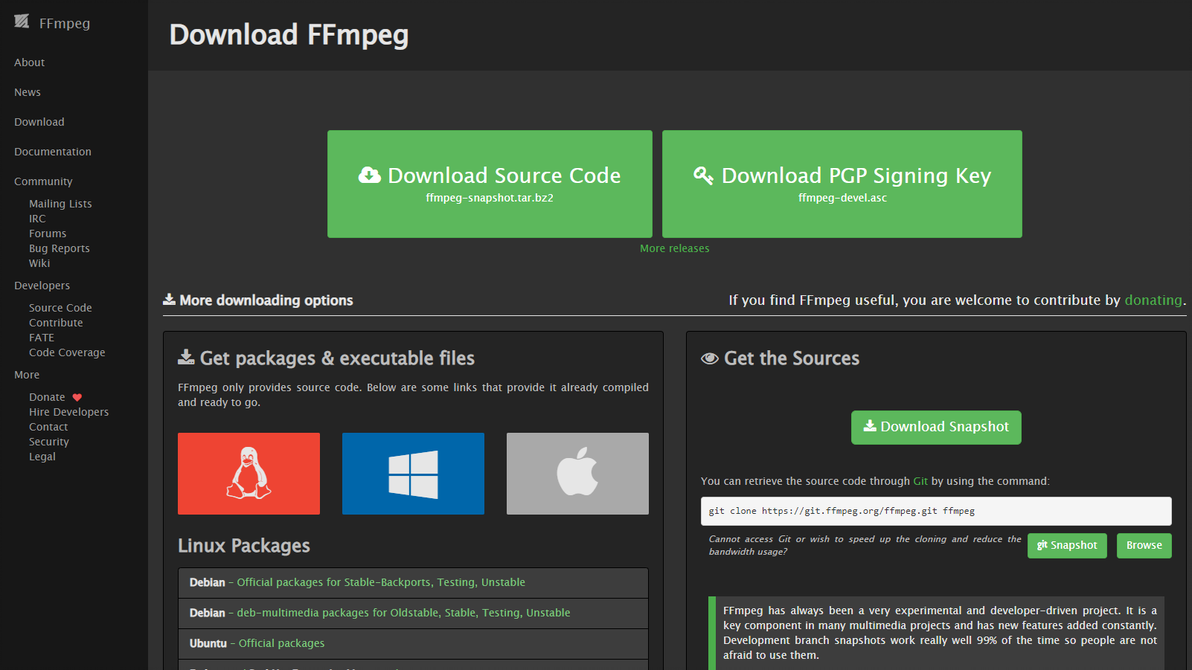
Task: Click cloud icon on Download Source Code
Action: (x=369, y=175)
